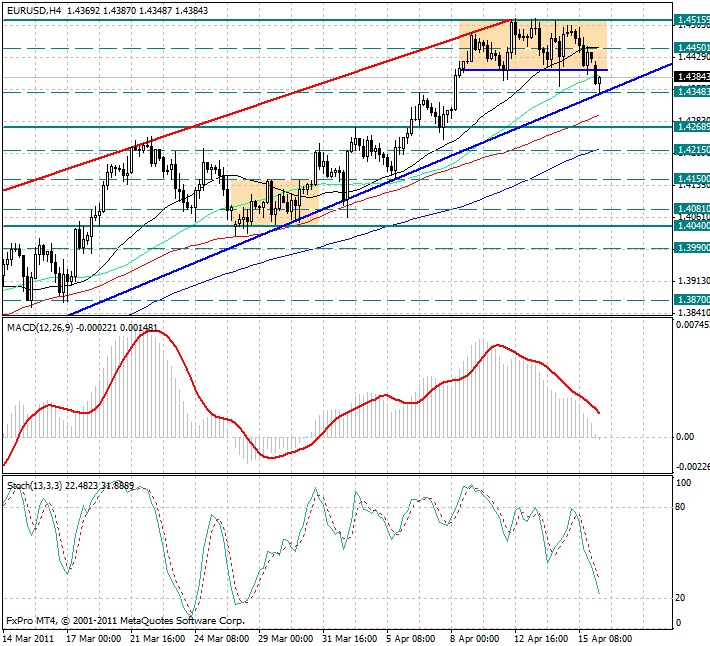
Task: Click the 12 Apr 16:00 time label
Action: 542,639
